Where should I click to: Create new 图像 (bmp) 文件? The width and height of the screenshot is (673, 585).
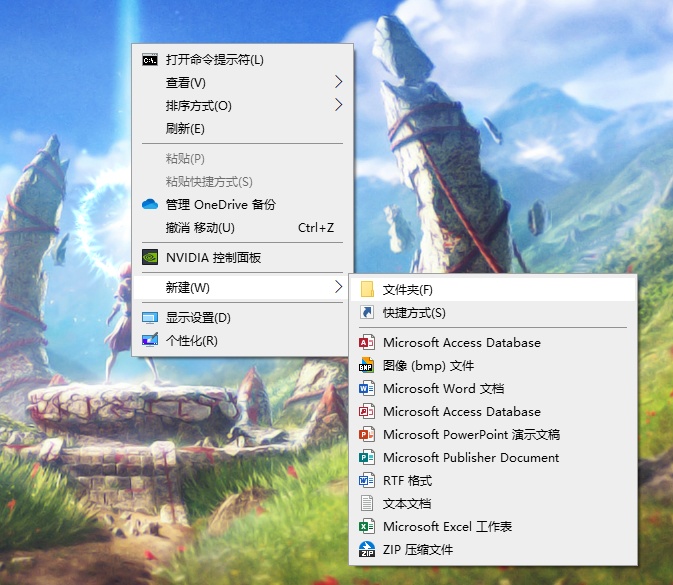(493, 366)
